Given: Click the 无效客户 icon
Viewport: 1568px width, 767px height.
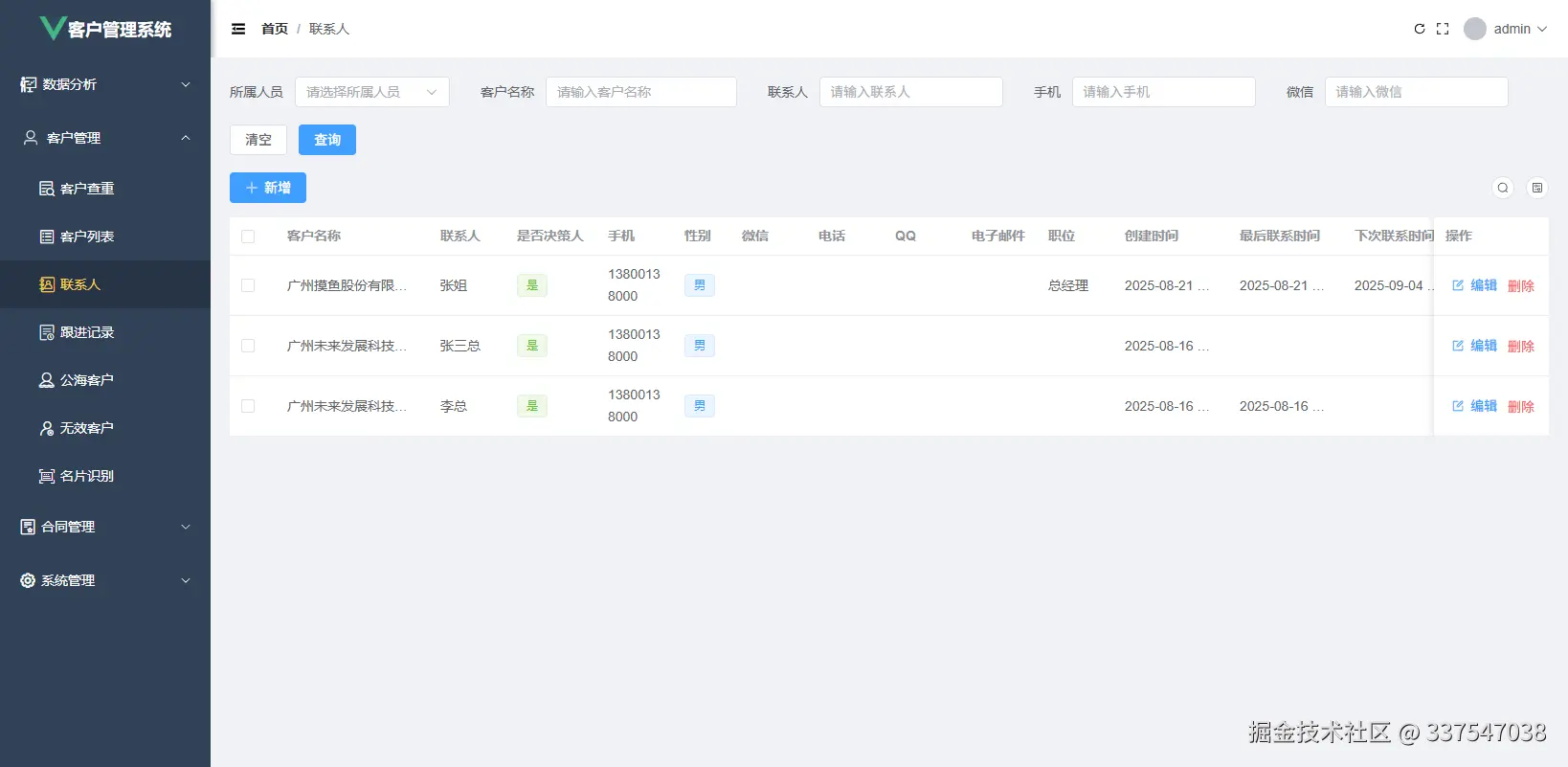Looking at the screenshot, I should click(x=46, y=428).
